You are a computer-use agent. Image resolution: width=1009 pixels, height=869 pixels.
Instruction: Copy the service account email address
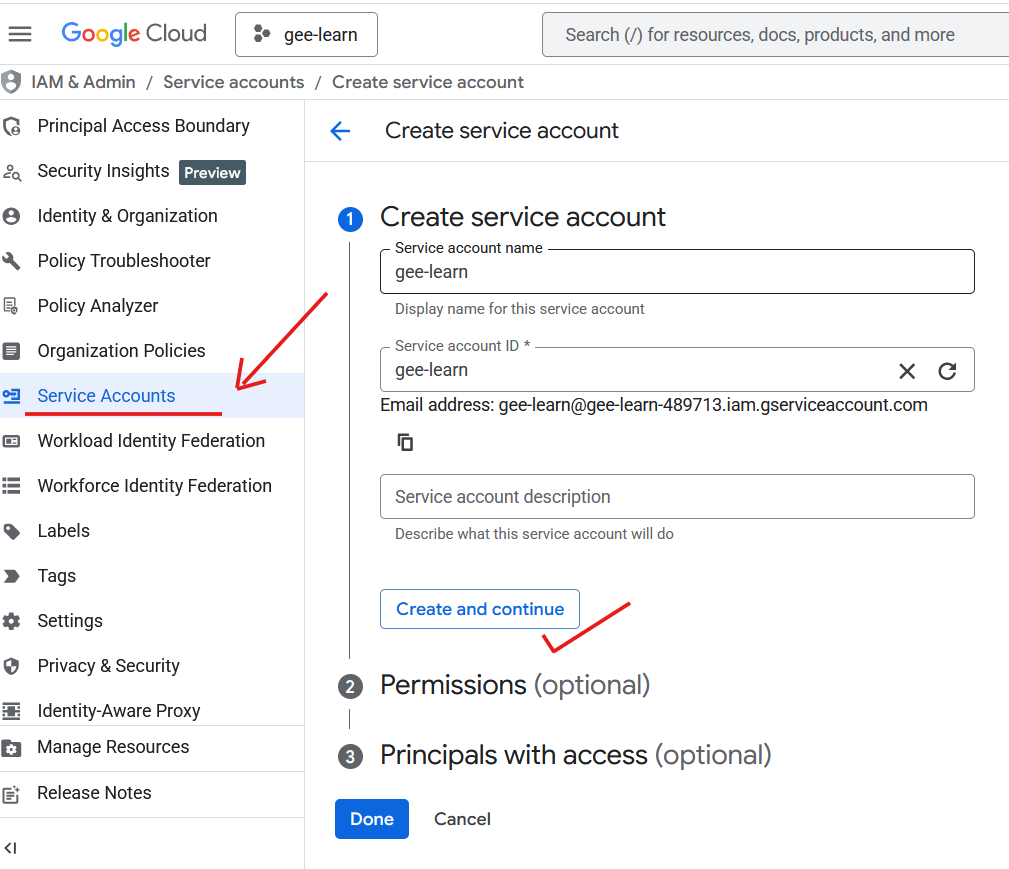pos(404,441)
